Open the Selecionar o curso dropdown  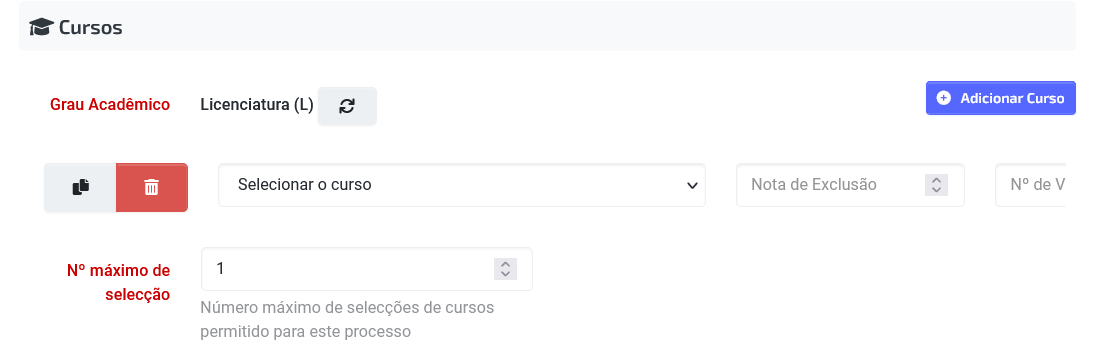[x=462, y=185]
